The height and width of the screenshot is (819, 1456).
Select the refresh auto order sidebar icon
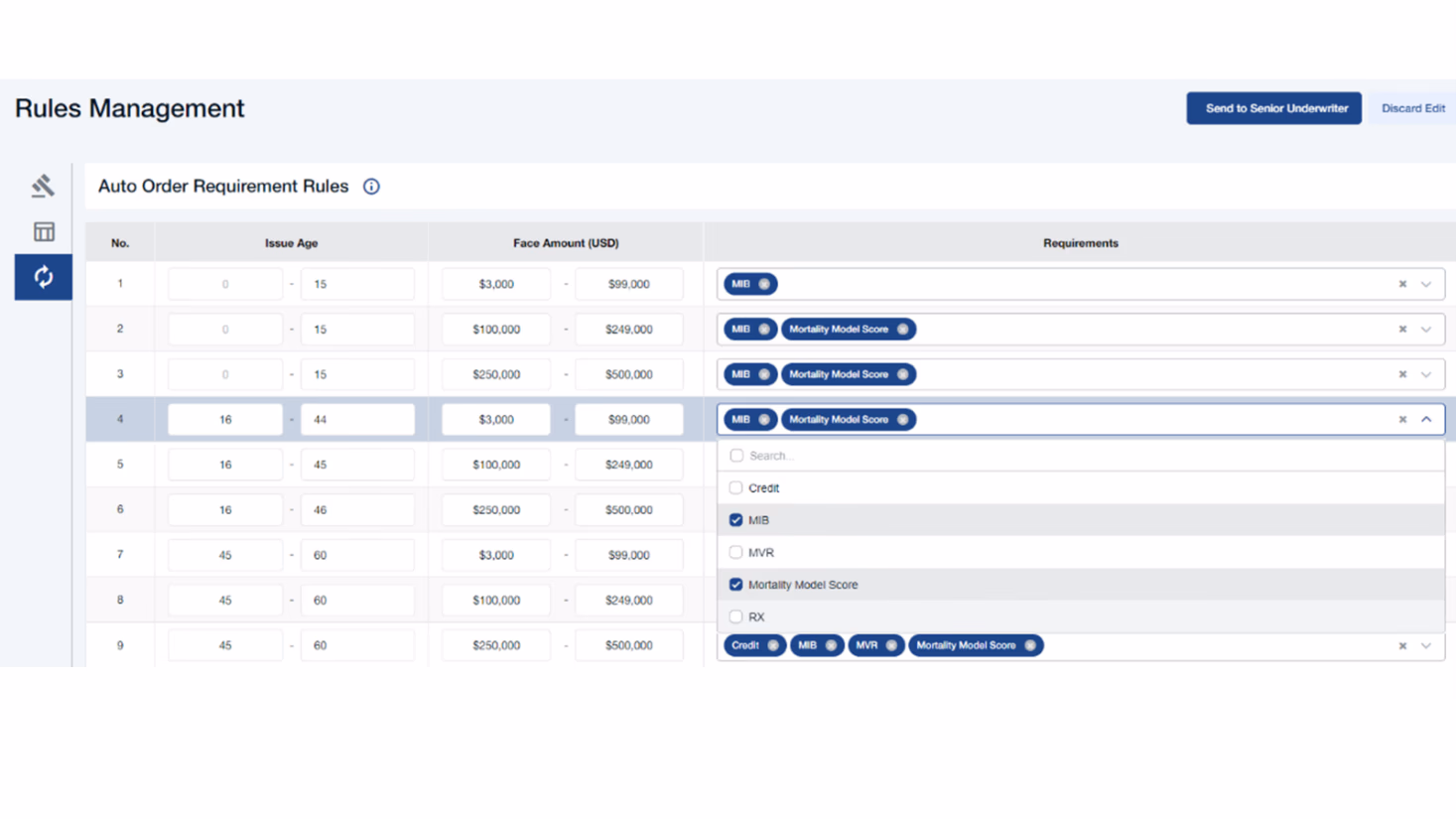44,277
